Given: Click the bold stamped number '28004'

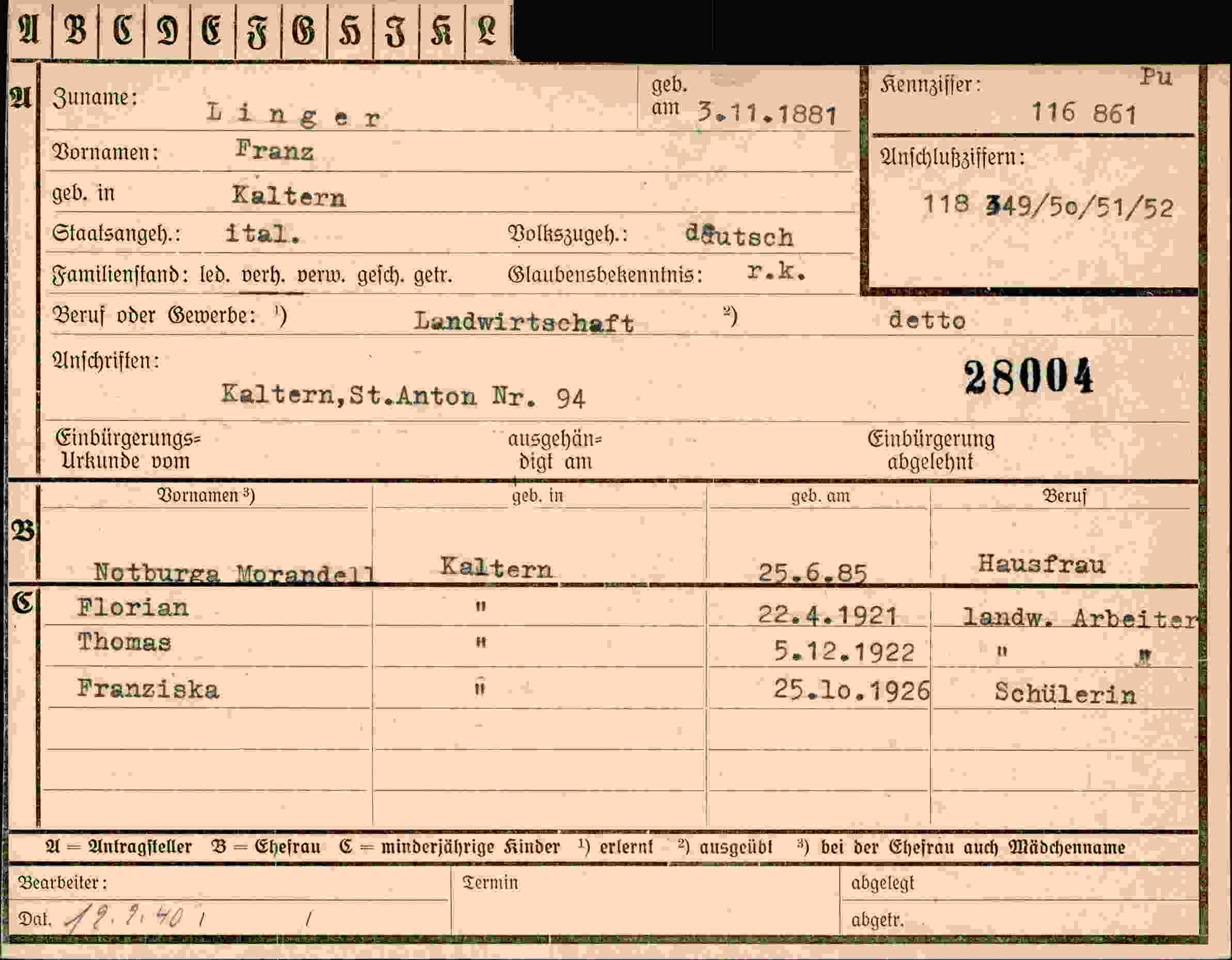Looking at the screenshot, I should (x=1029, y=377).
